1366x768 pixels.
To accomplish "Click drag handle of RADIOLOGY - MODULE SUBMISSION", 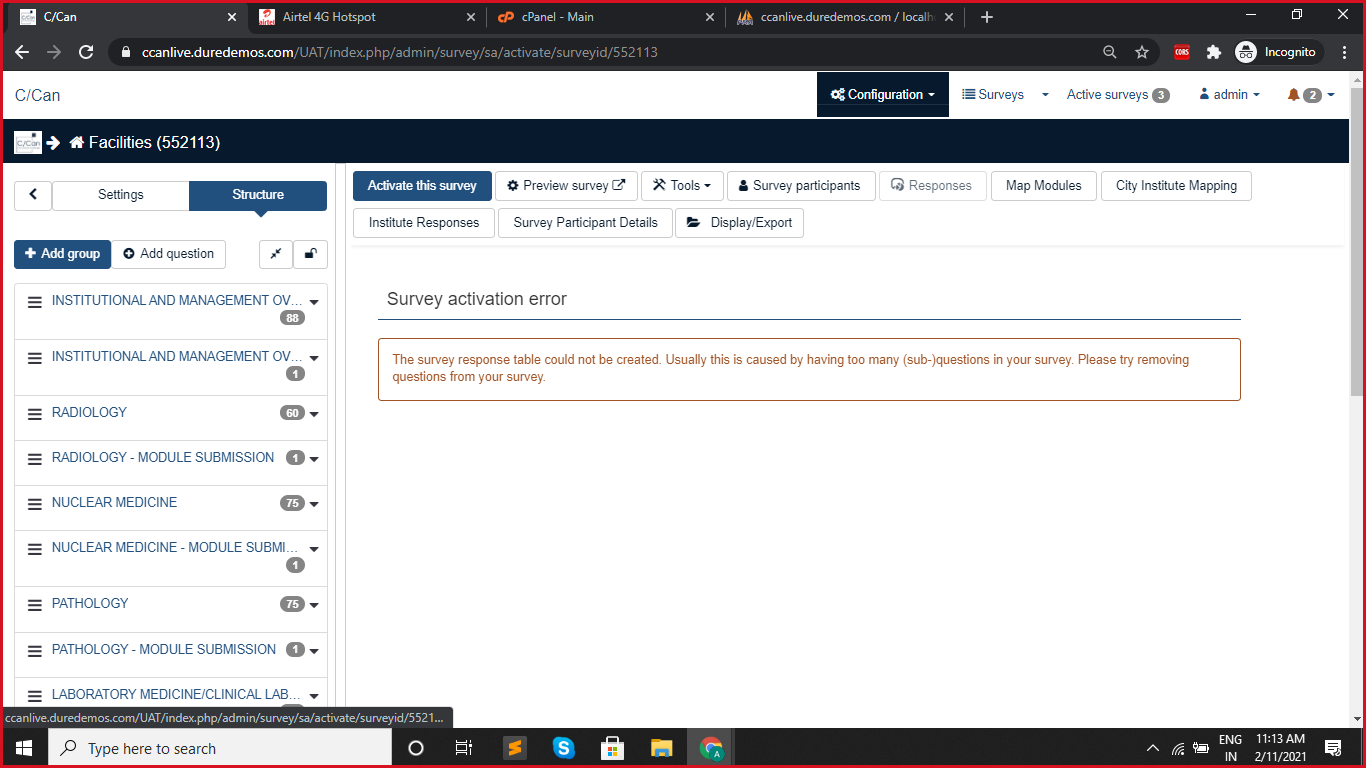I will coord(34,458).
